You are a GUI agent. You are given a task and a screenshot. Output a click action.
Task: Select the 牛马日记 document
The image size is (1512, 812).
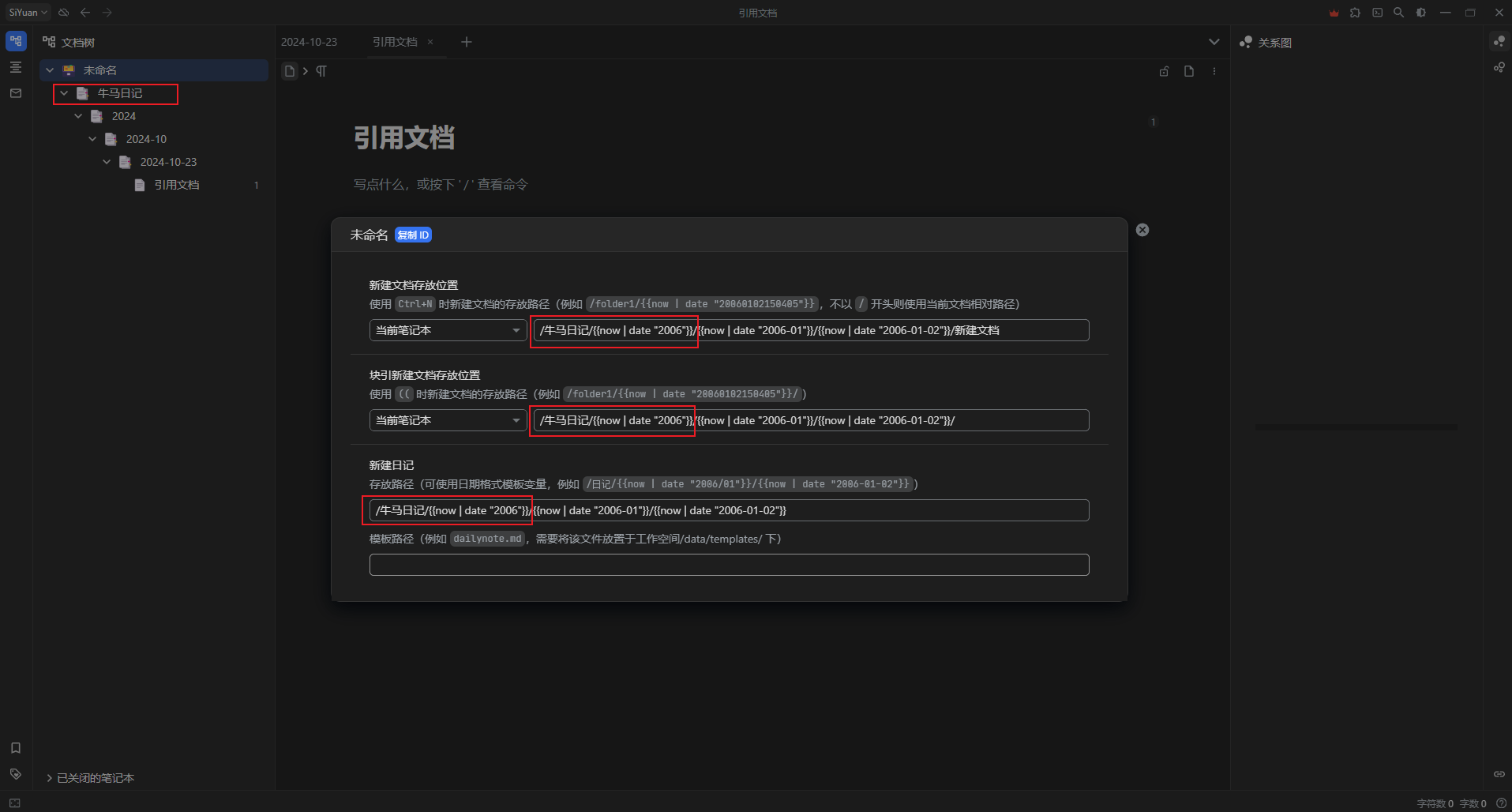coord(120,93)
